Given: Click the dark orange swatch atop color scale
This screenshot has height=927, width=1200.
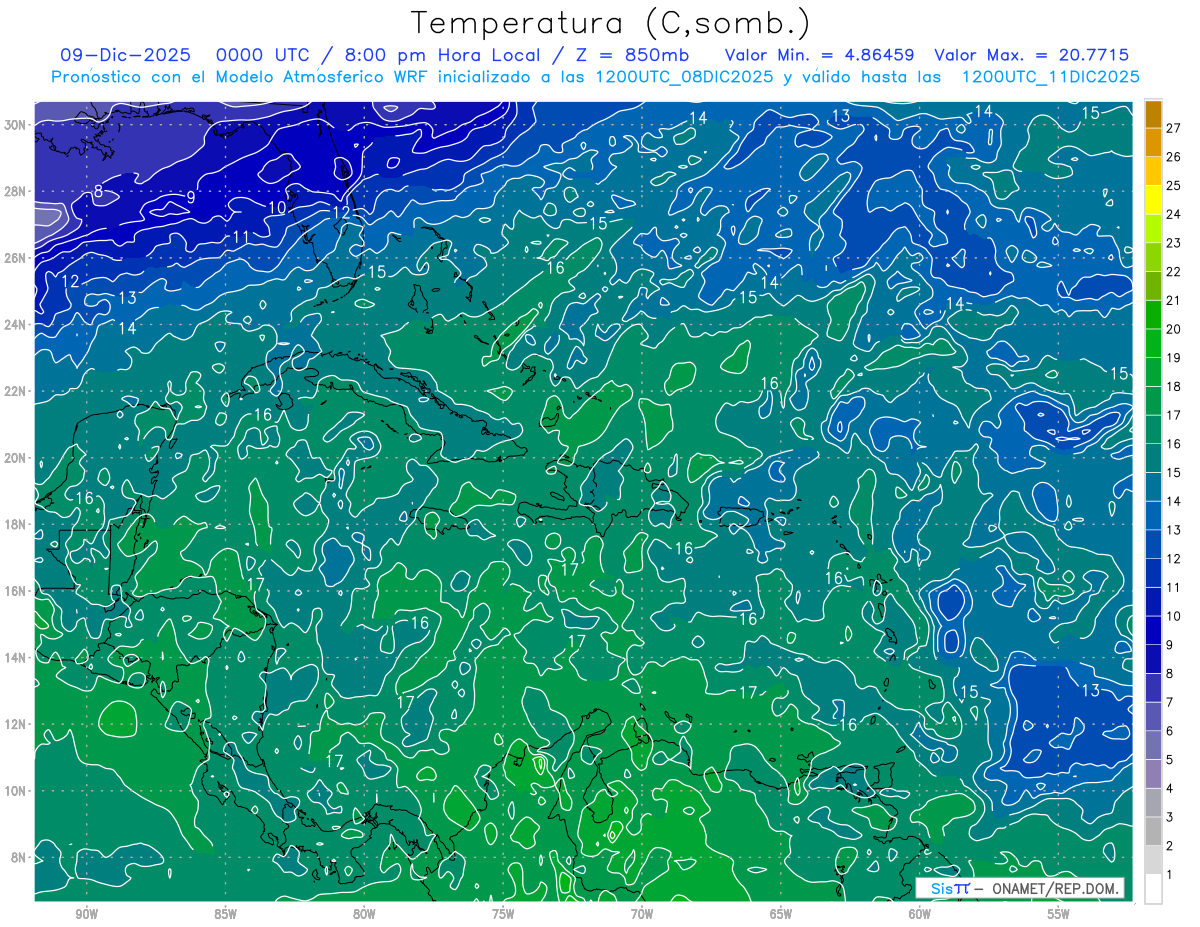Looking at the screenshot, I should point(1153,114).
